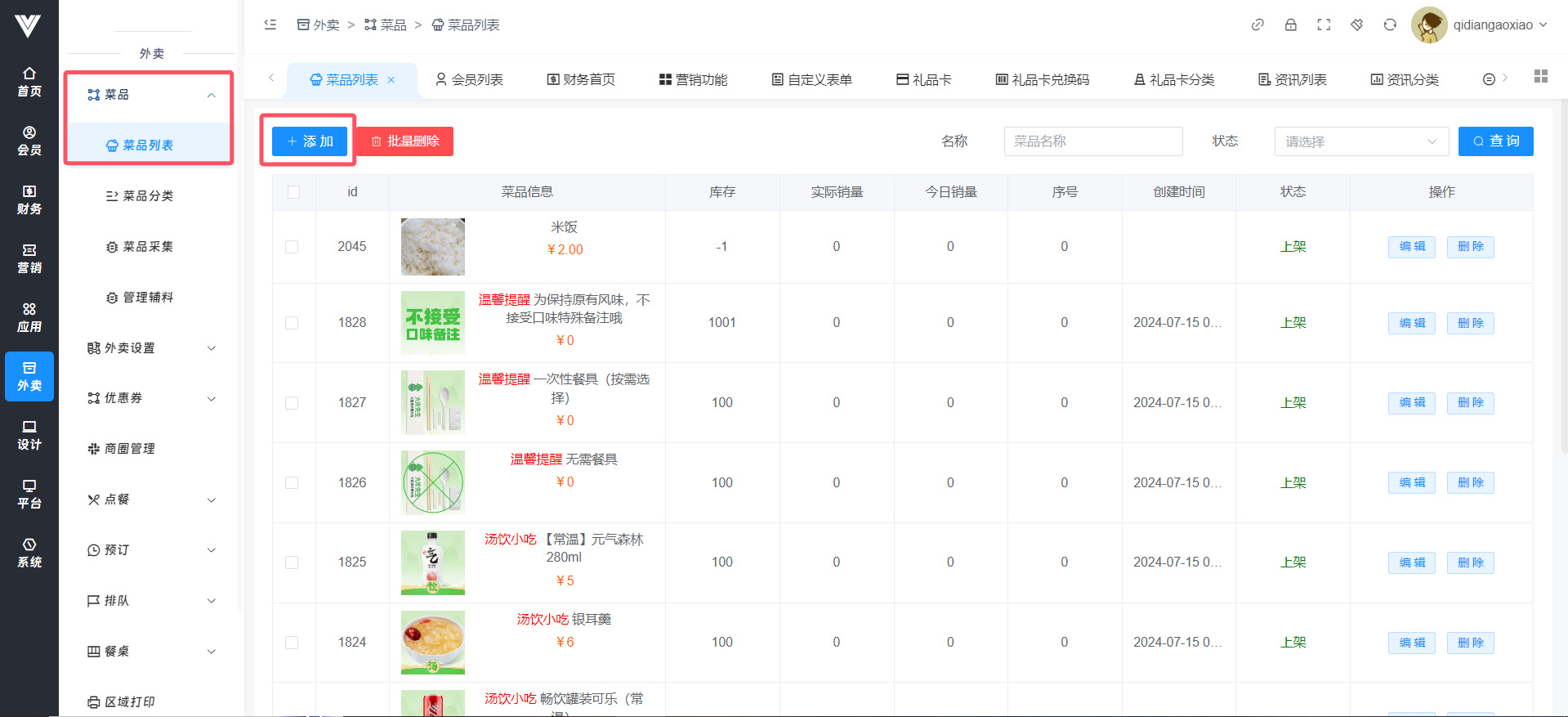The width and height of the screenshot is (1568, 717).
Task: Go to 首页 in left sidebar
Action: coord(29,82)
